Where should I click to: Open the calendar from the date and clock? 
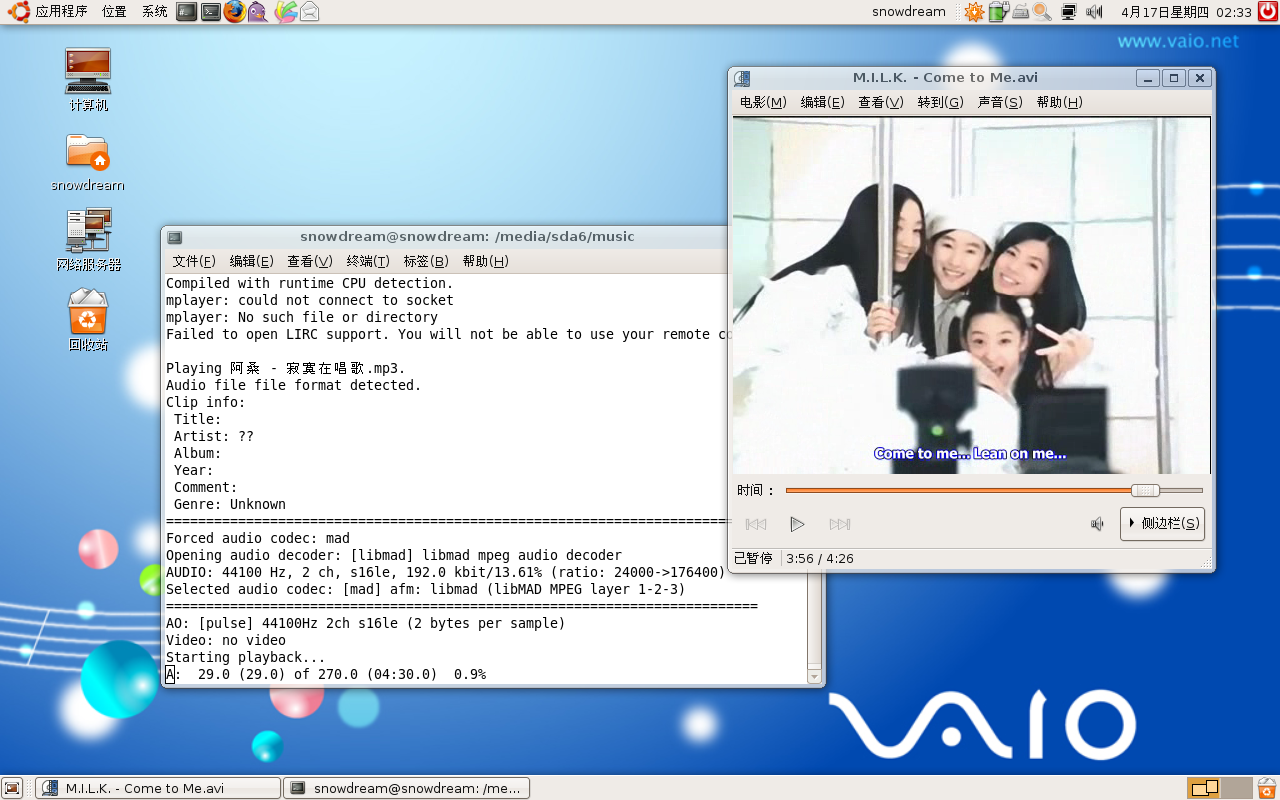(x=1186, y=12)
